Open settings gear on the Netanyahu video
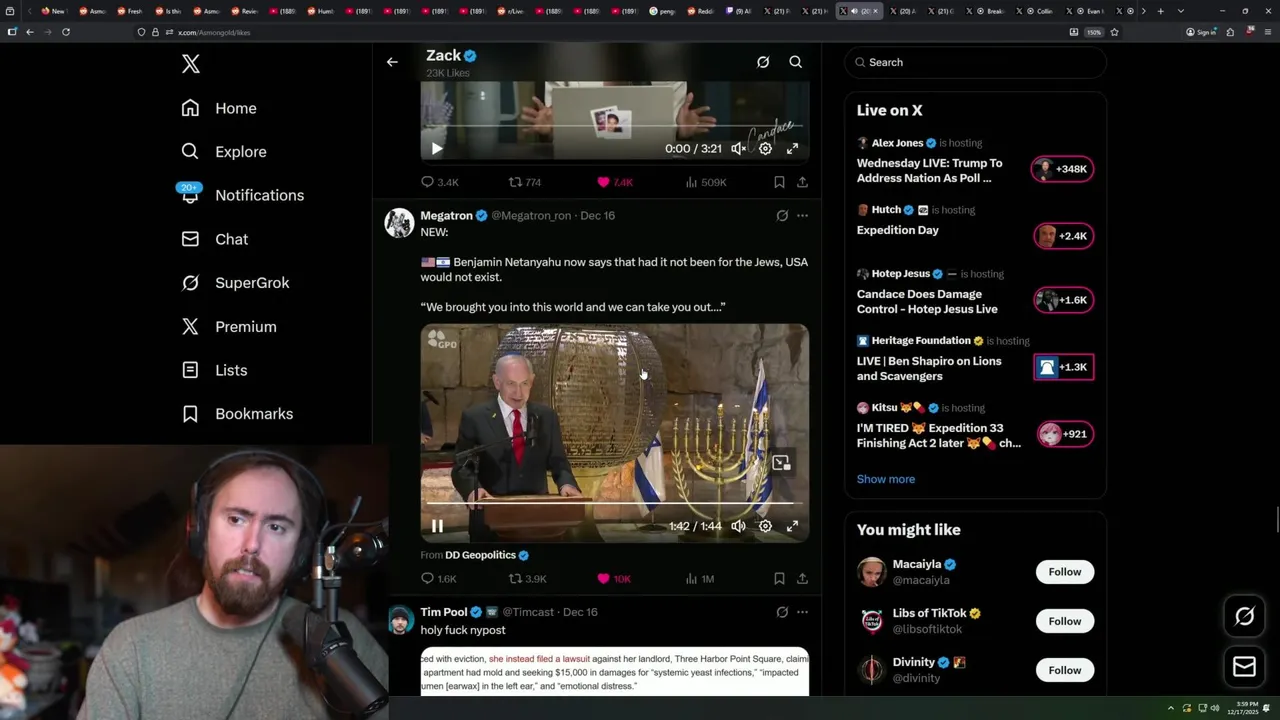This screenshot has height=720, width=1280. point(765,526)
